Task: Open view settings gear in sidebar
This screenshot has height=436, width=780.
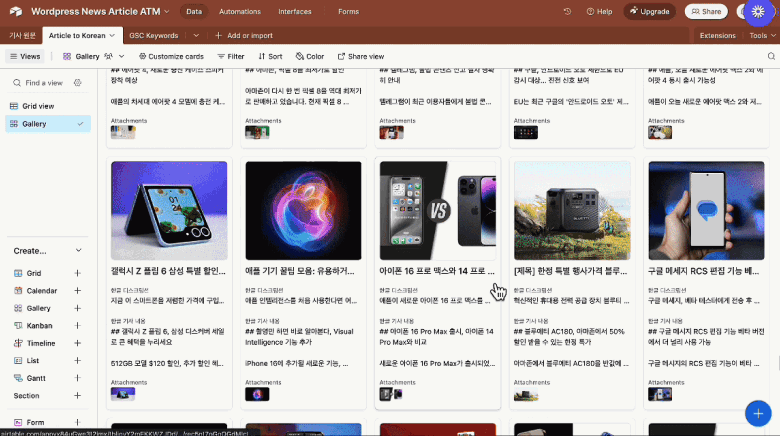Action: coord(80,83)
